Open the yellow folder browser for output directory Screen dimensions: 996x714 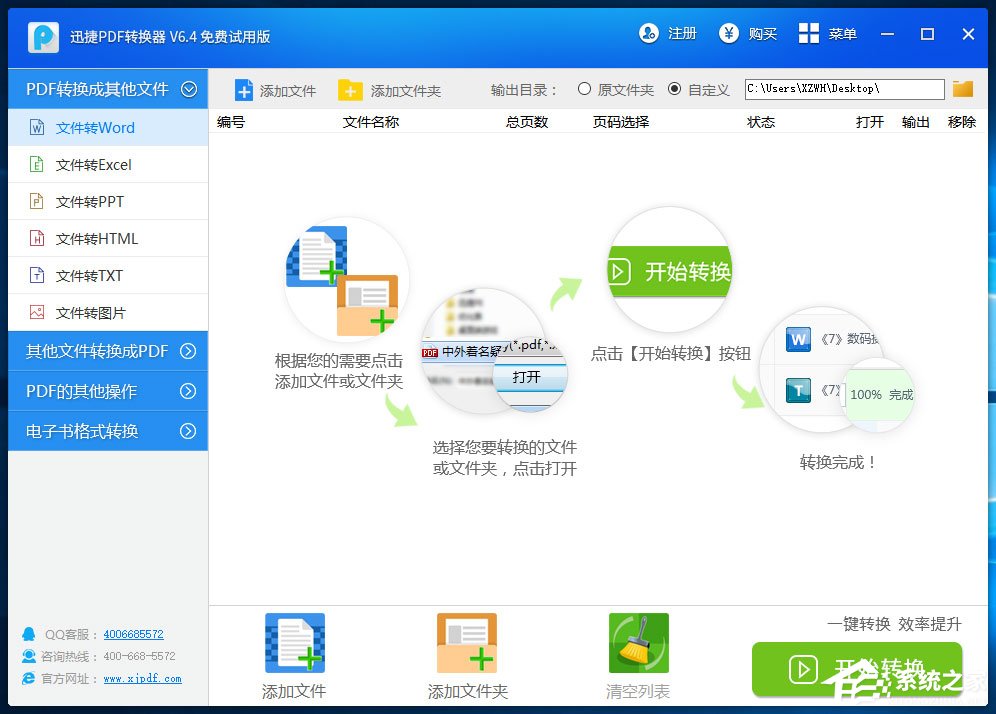pyautogui.click(x=962, y=89)
